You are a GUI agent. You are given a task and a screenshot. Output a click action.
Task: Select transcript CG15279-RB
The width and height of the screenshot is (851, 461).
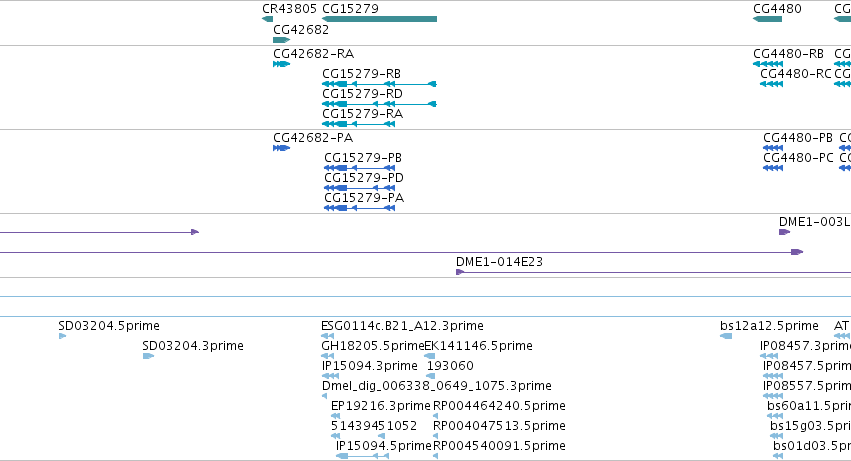point(379,84)
